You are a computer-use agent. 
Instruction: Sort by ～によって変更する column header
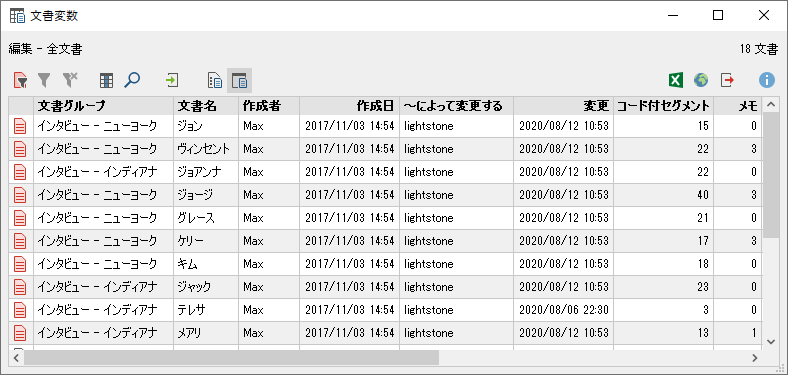coord(456,106)
